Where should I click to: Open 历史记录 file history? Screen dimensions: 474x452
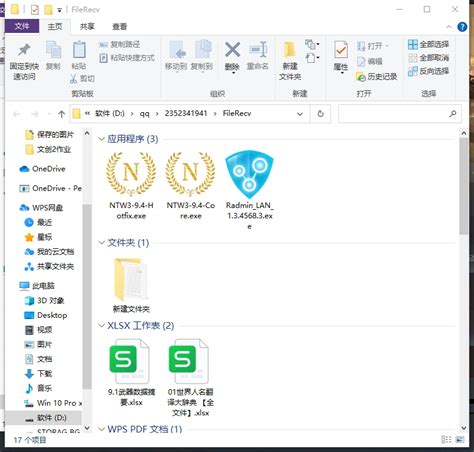click(x=377, y=77)
